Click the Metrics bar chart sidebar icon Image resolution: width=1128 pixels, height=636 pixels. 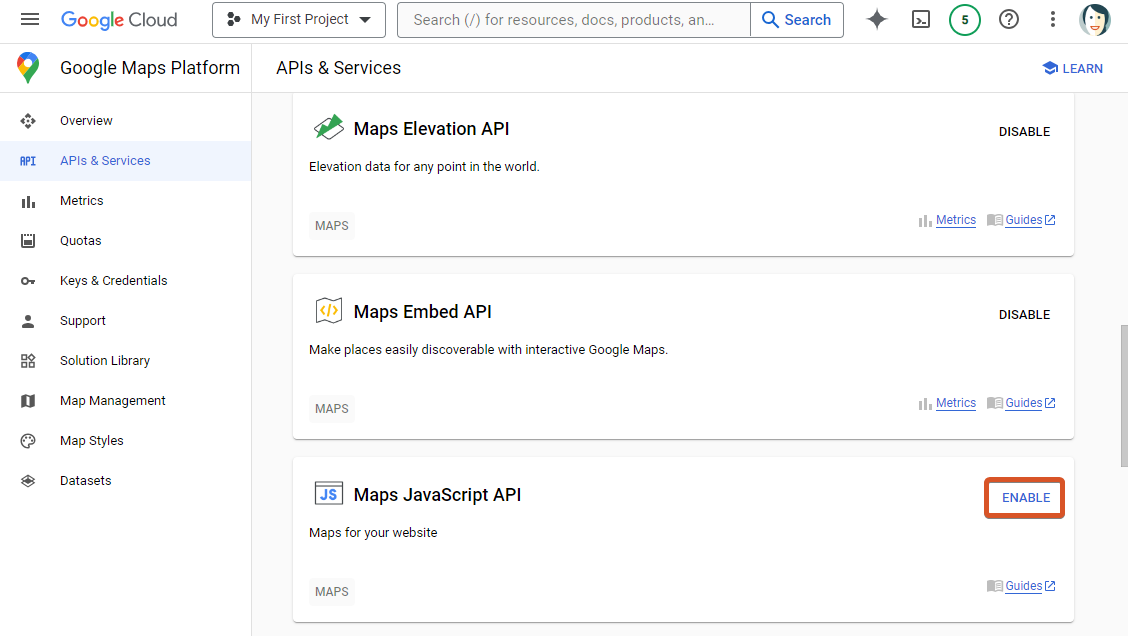coord(28,201)
